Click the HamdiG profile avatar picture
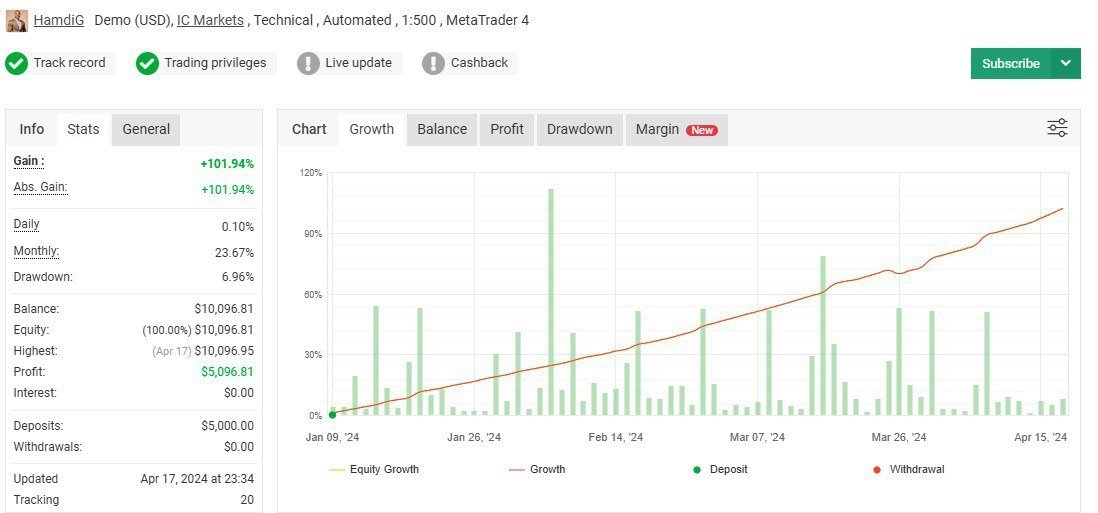 tap(17, 20)
